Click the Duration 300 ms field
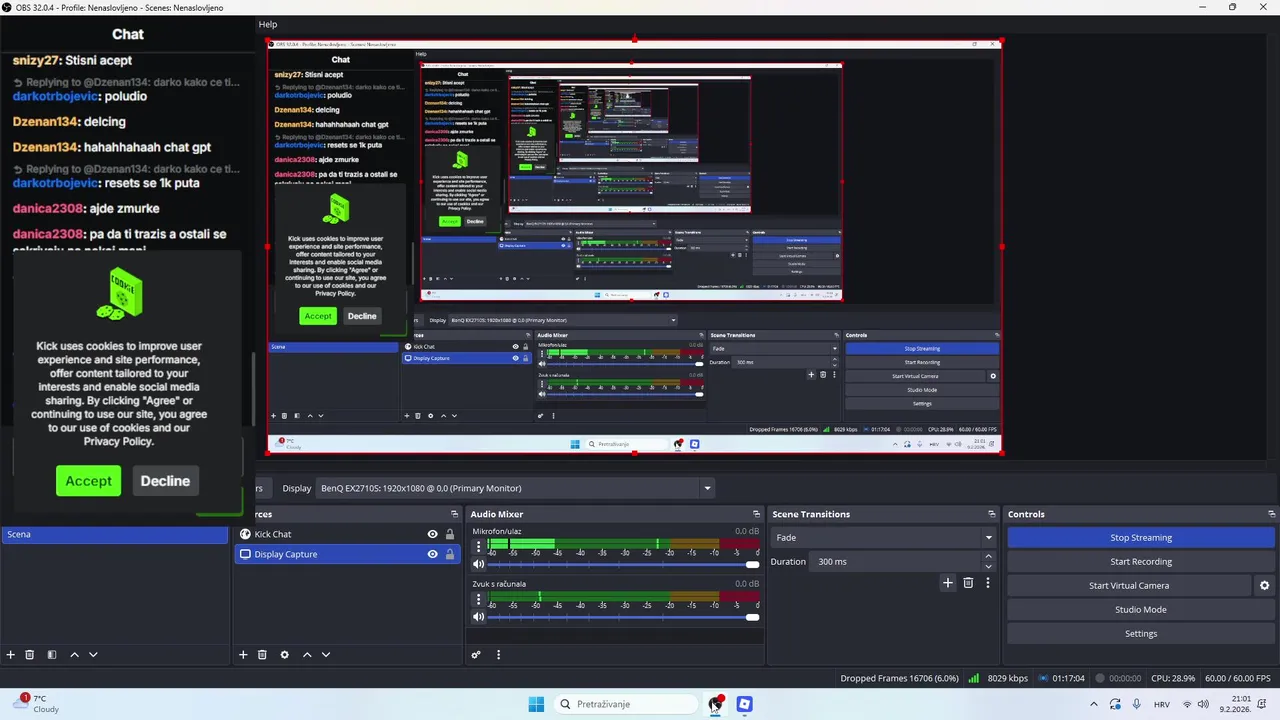Image resolution: width=1280 pixels, height=720 pixels. pos(896,561)
